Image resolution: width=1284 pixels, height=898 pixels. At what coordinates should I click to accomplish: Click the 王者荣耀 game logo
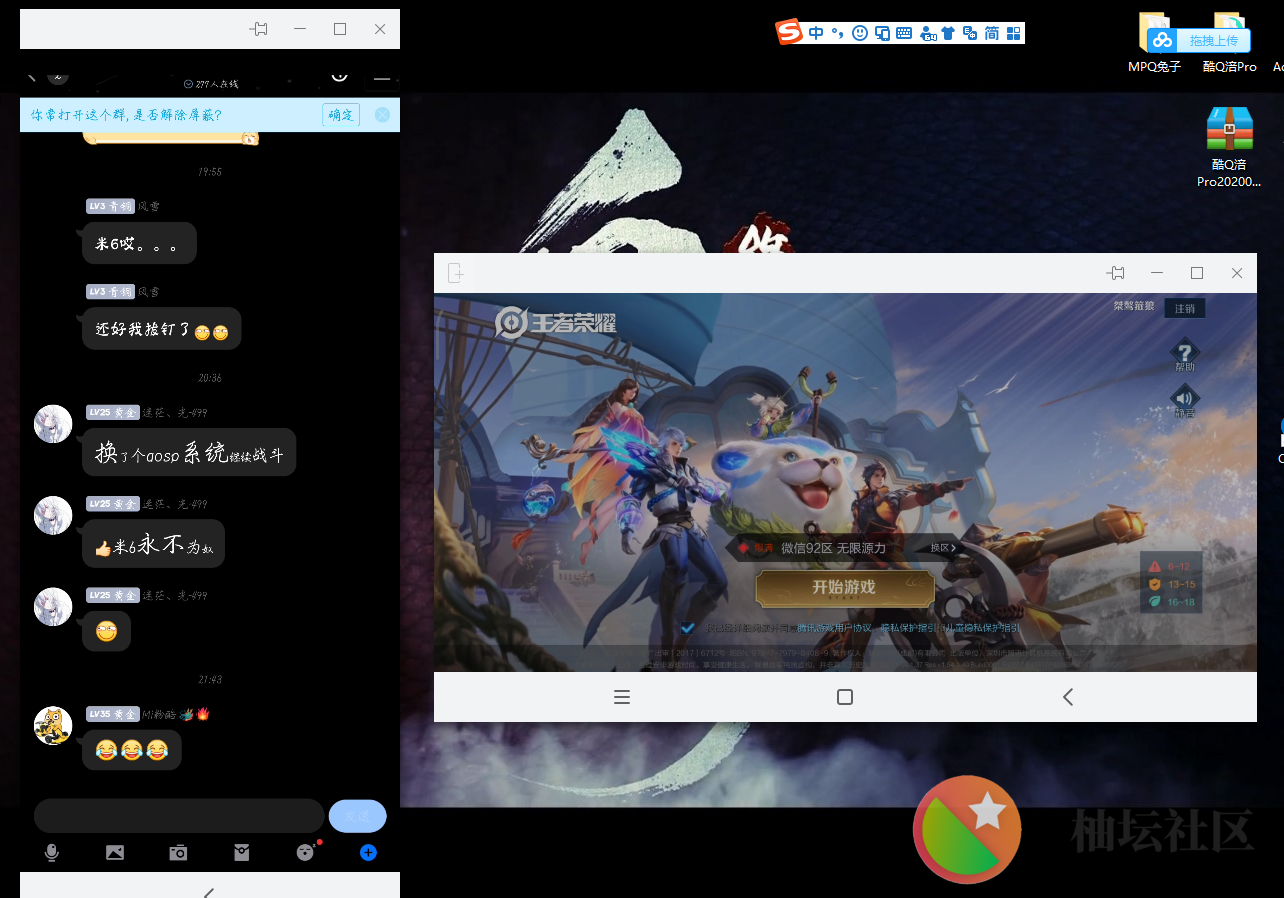point(556,323)
